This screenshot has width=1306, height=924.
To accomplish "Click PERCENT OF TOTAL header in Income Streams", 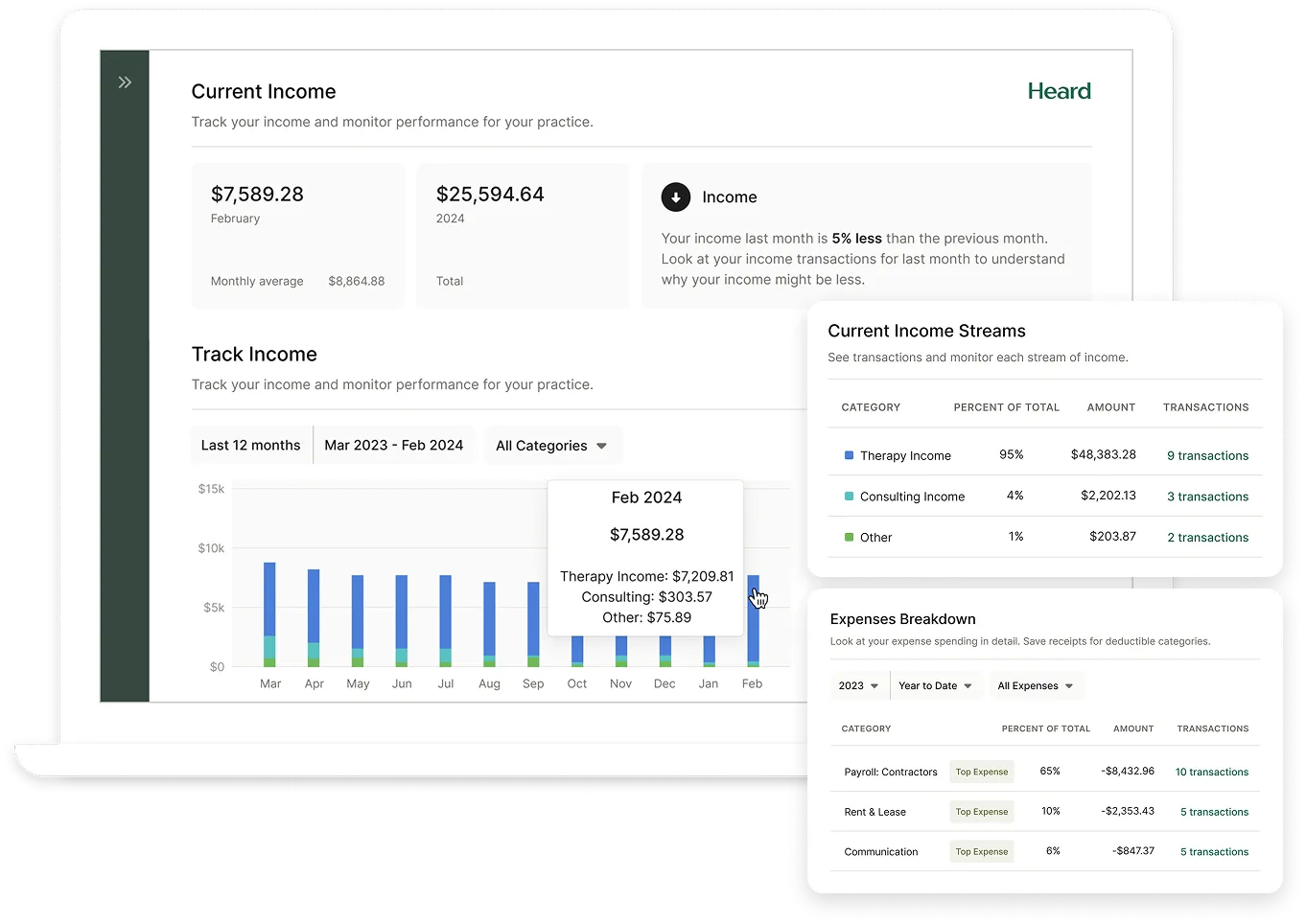I will pyautogui.click(x=1006, y=407).
